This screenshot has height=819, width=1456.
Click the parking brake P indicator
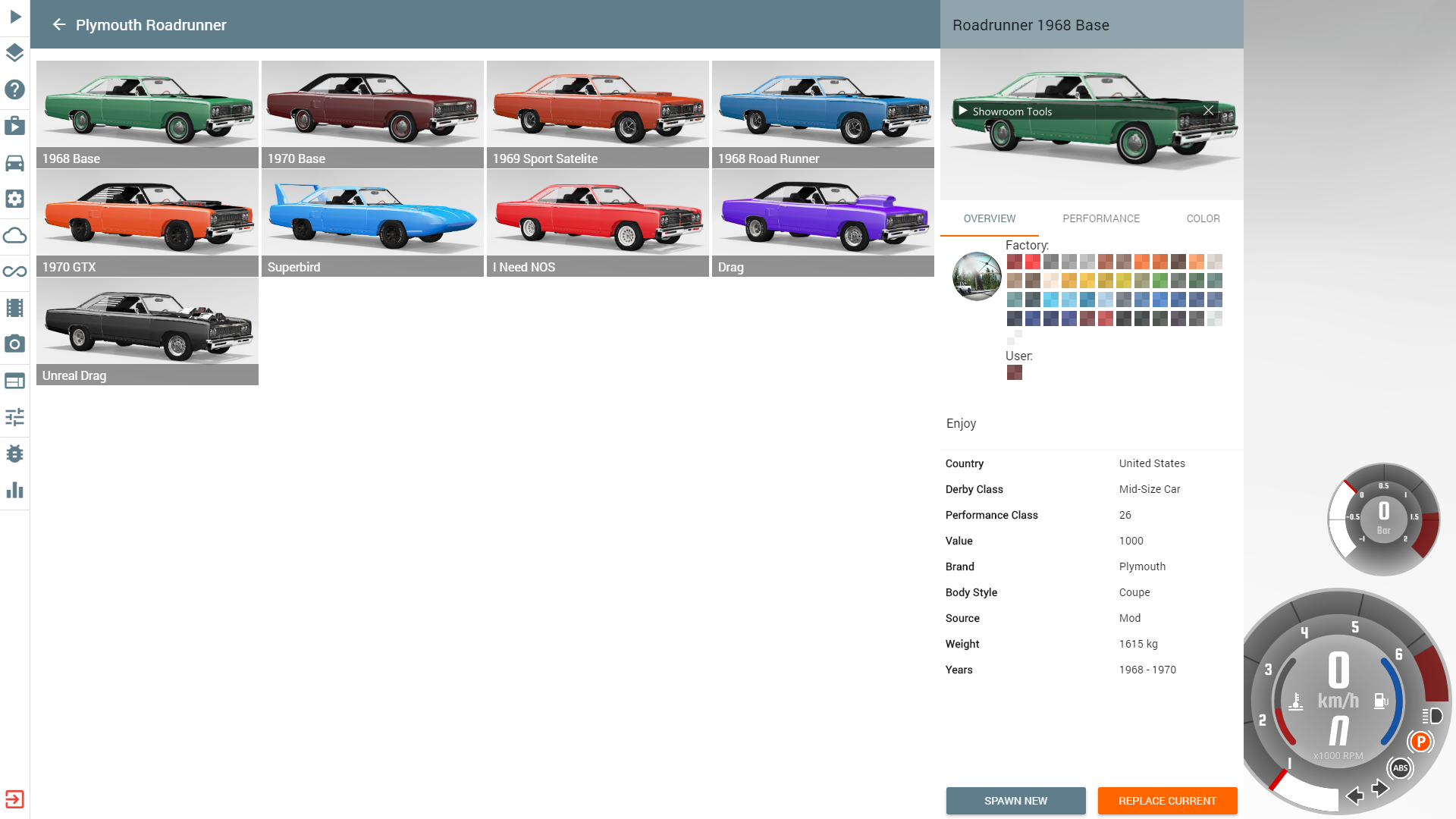click(x=1421, y=742)
